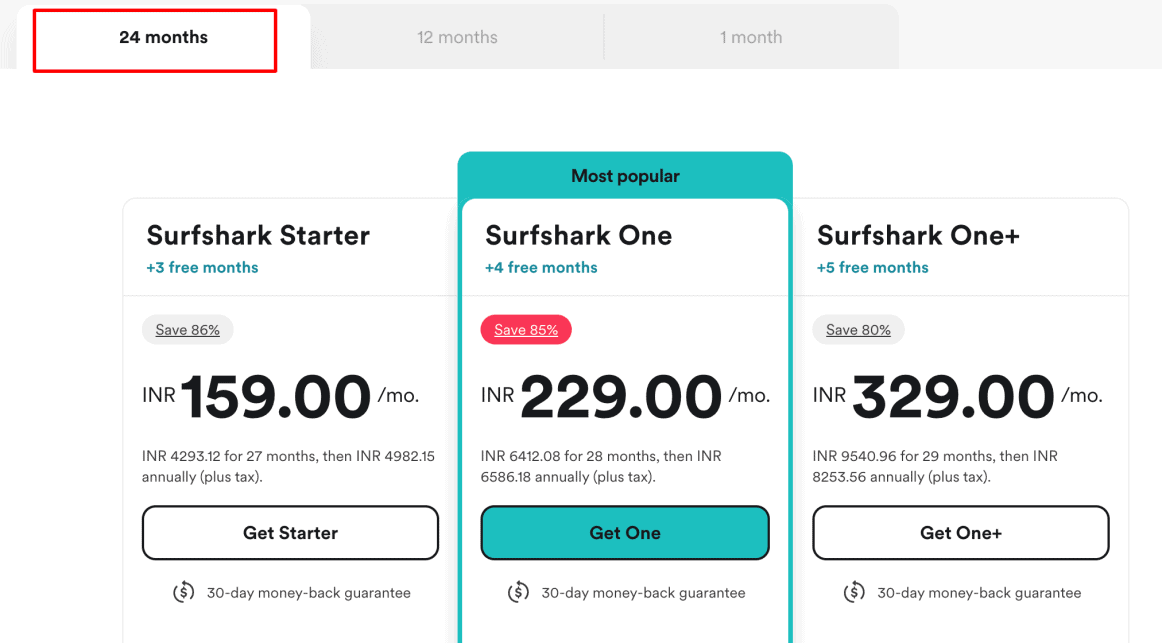Switch to the 1 month tab
1162x643 pixels.
click(x=751, y=38)
